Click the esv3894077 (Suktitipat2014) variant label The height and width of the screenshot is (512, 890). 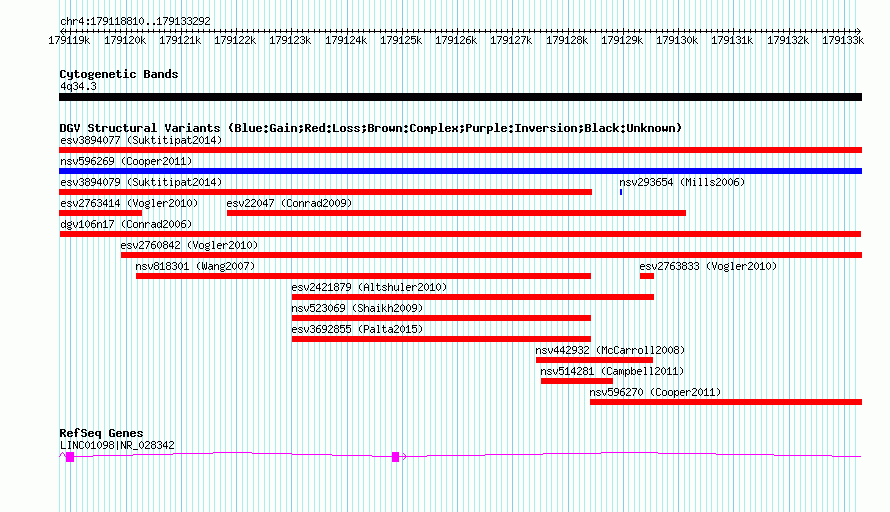[x=141, y=140]
